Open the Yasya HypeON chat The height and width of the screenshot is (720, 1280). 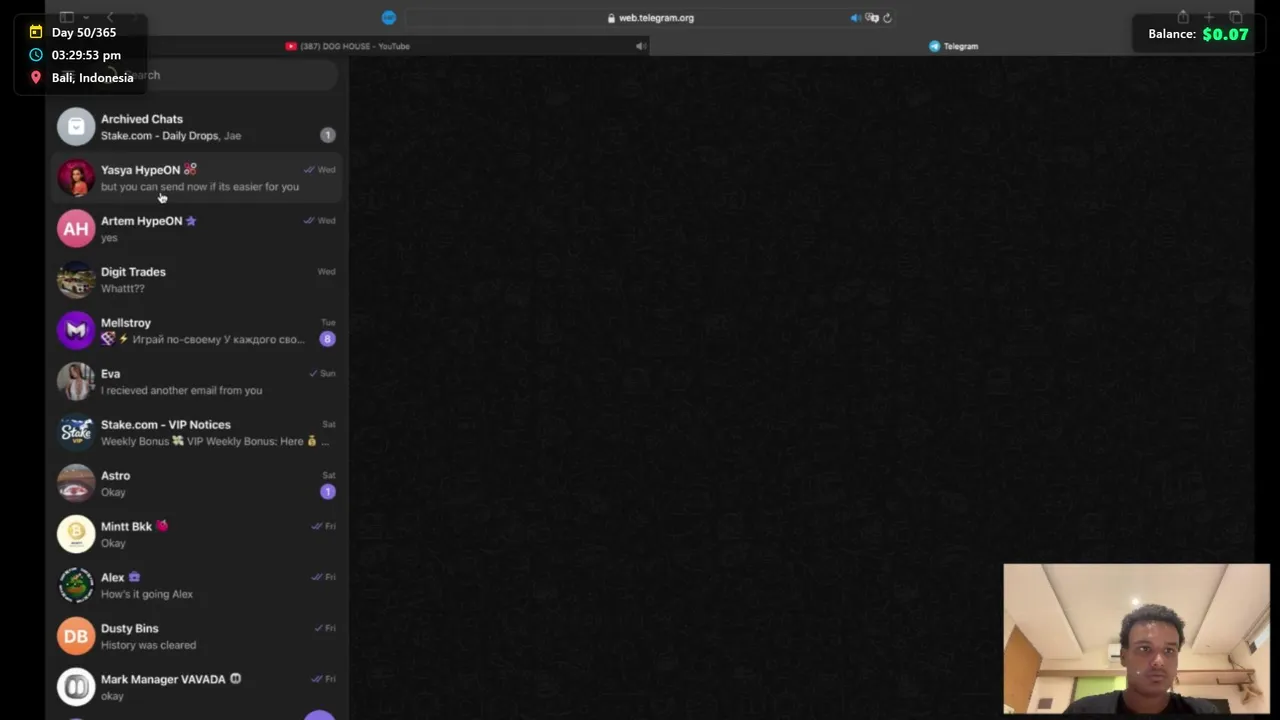coord(196,178)
